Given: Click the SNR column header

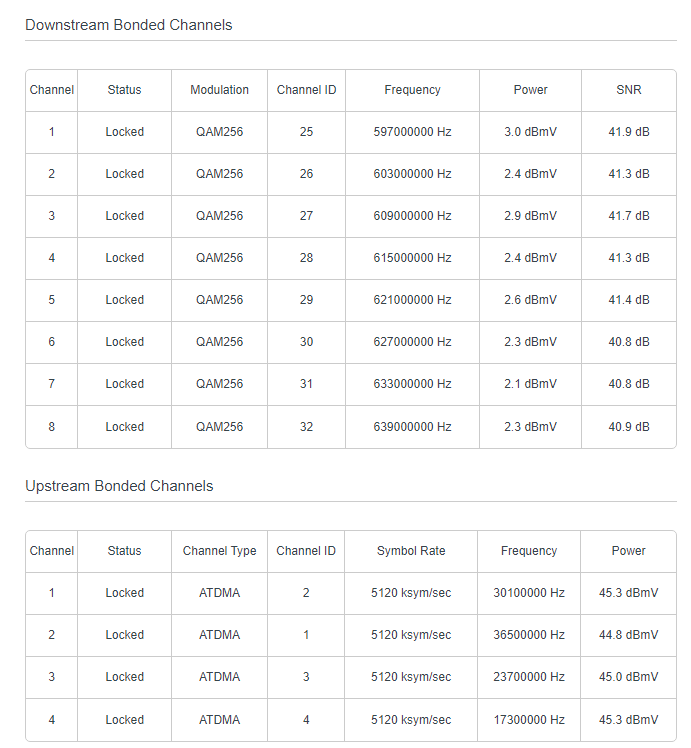Looking at the screenshot, I should pos(628,90).
